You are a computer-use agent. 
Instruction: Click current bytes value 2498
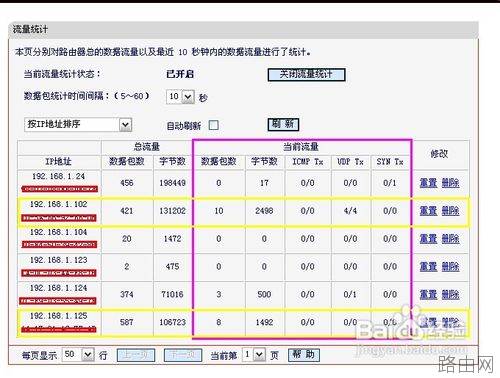[x=264, y=211]
